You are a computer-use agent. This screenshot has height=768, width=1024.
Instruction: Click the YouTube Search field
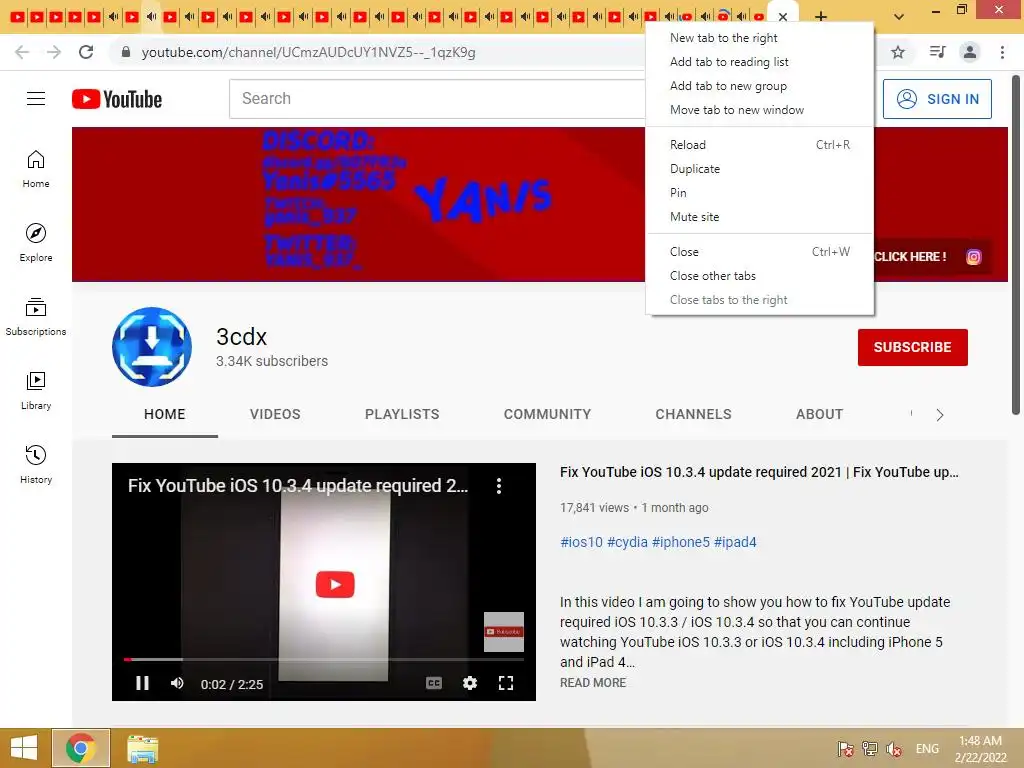(438, 99)
